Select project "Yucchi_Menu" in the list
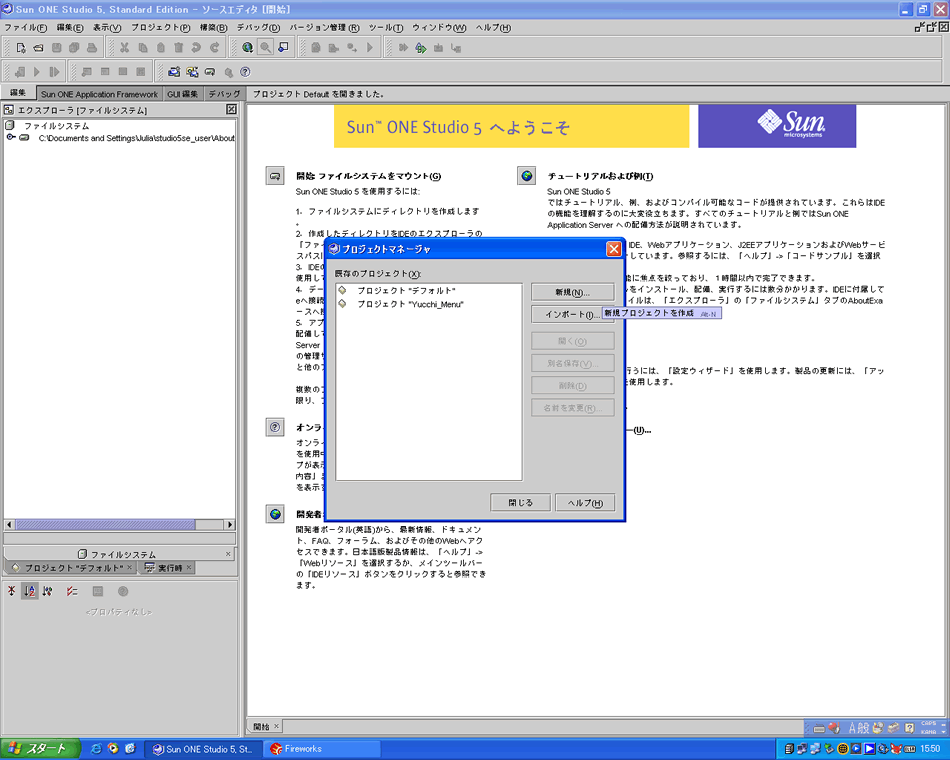950x760 pixels. (410, 304)
